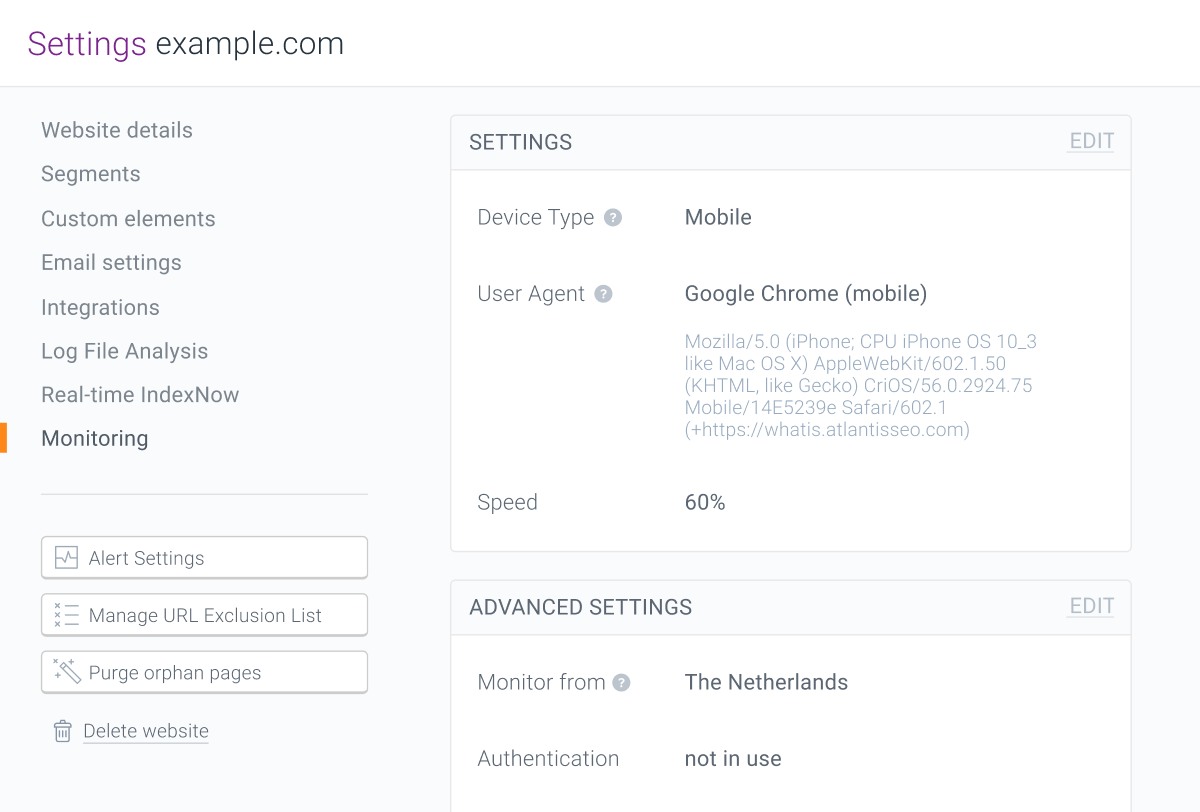Show help for Device Type

pyautogui.click(x=613, y=217)
